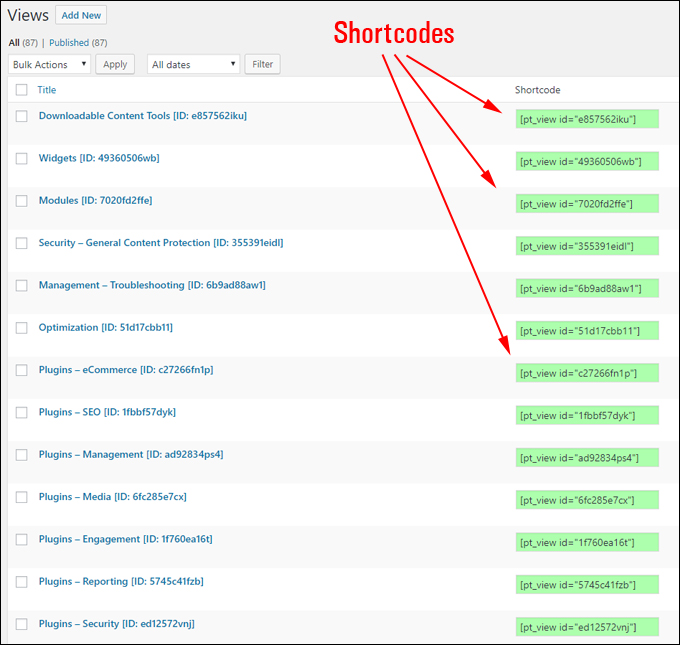Screen dimensions: 680x645
Task: Check the Plugins – Security checkbox
Action: (21, 624)
